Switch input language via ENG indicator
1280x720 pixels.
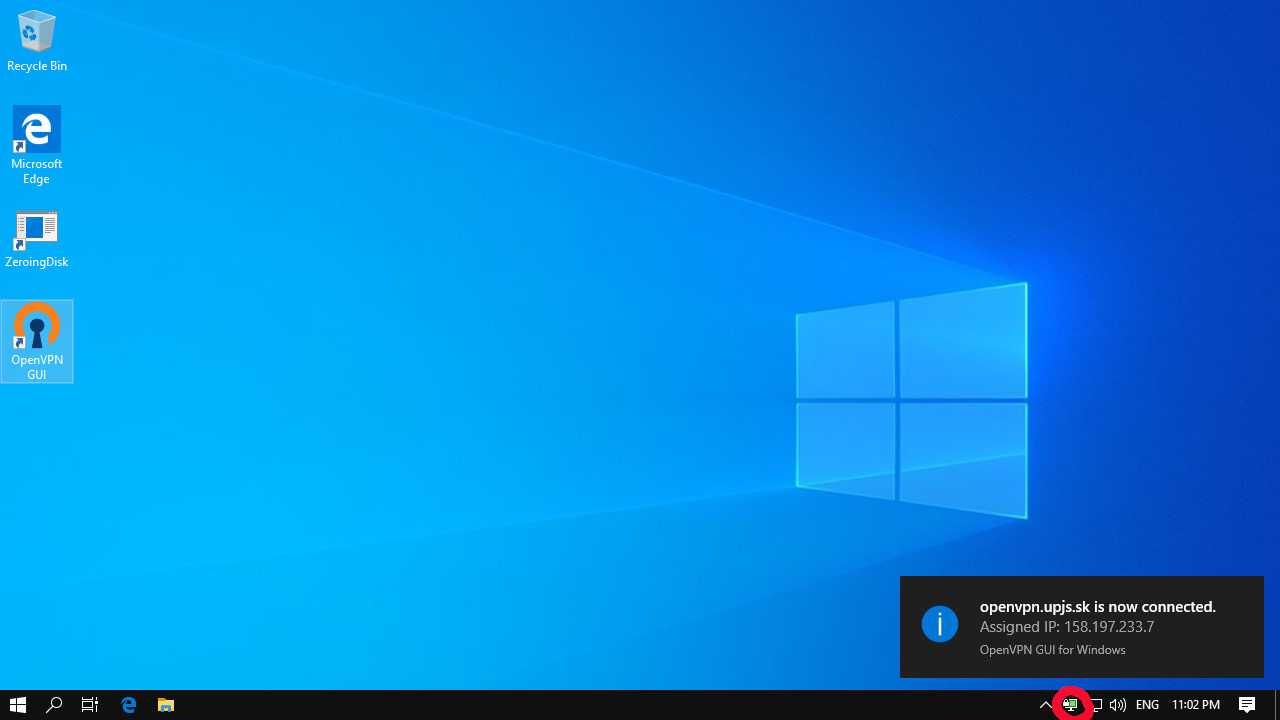coord(1147,705)
